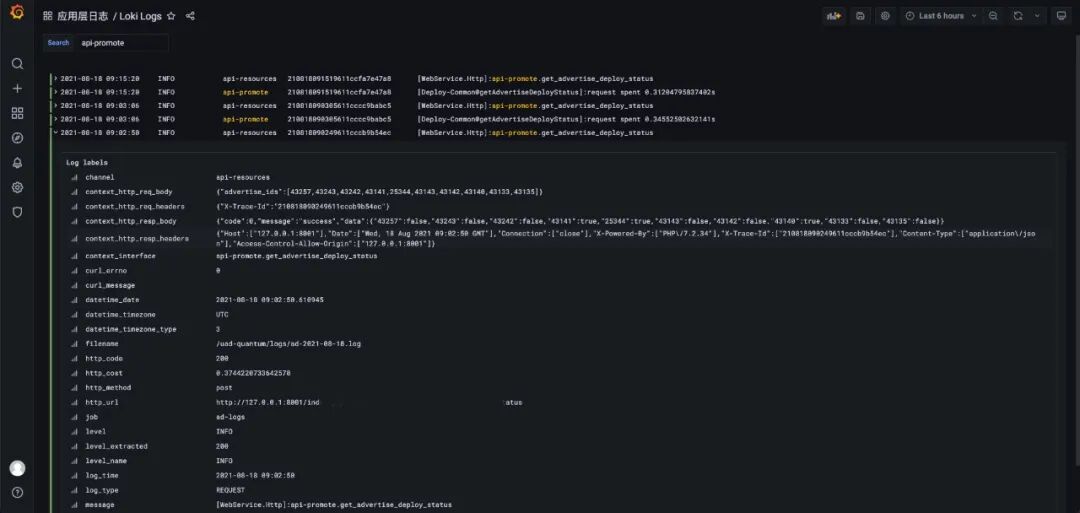Open the Last 6 hours time picker
Viewport: 1080px width, 513px height.
pyautogui.click(x=940, y=16)
